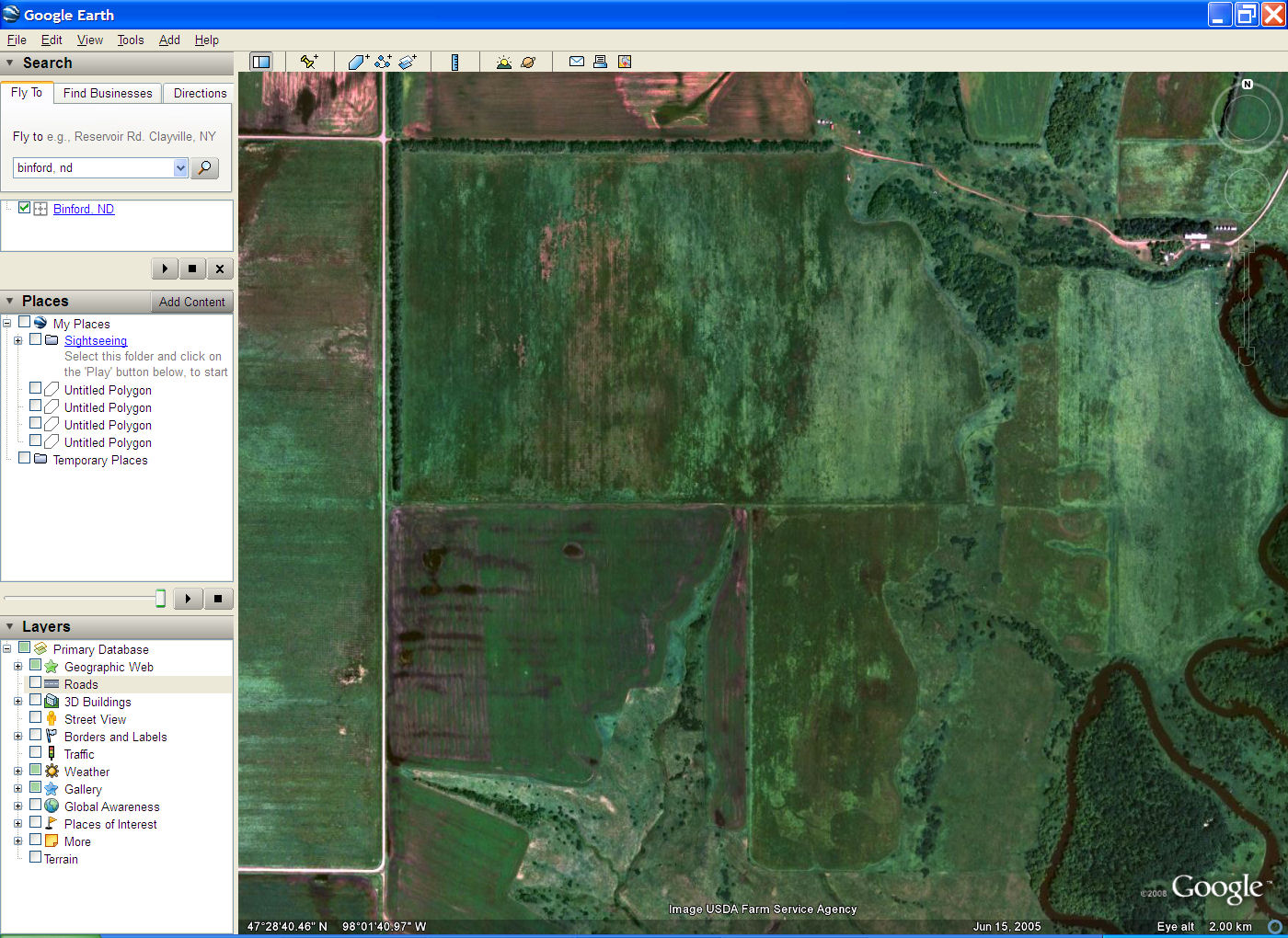The image size is (1288, 938).
Task: Click the Weather layer sun icon
Action: pos(52,772)
